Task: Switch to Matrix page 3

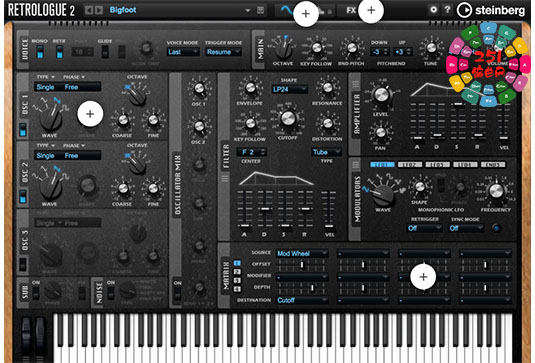Action: pyautogui.click(x=237, y=280)
